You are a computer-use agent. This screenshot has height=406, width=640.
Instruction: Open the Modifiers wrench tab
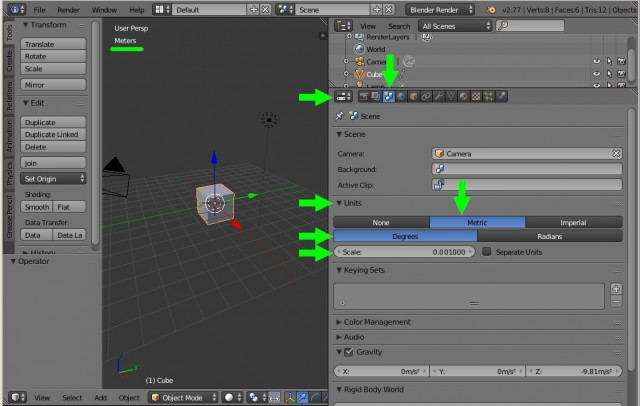pos(439,96)
